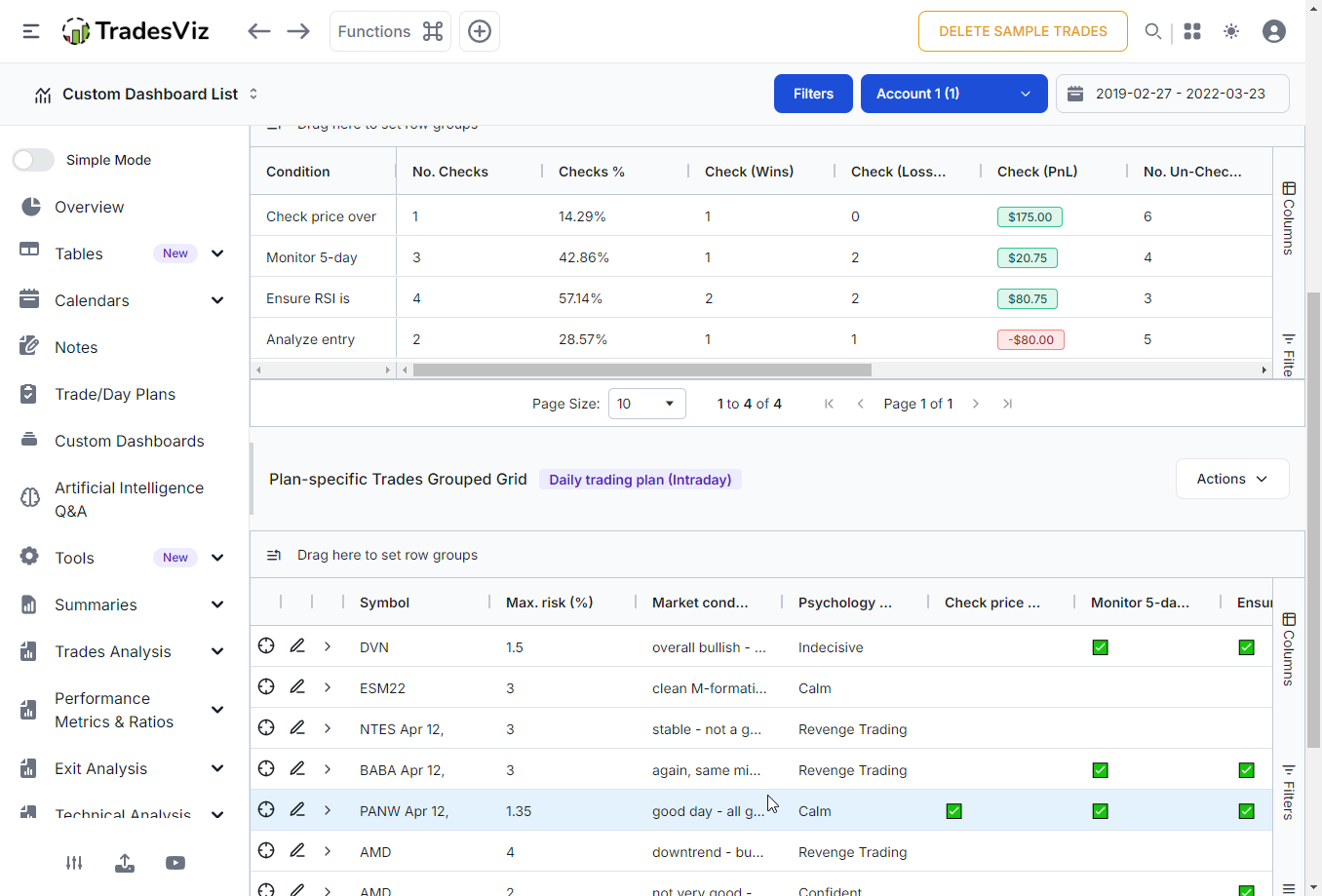Click the edit pencil icon for DVN row
1322x896 pixels.
pos(297,646)
